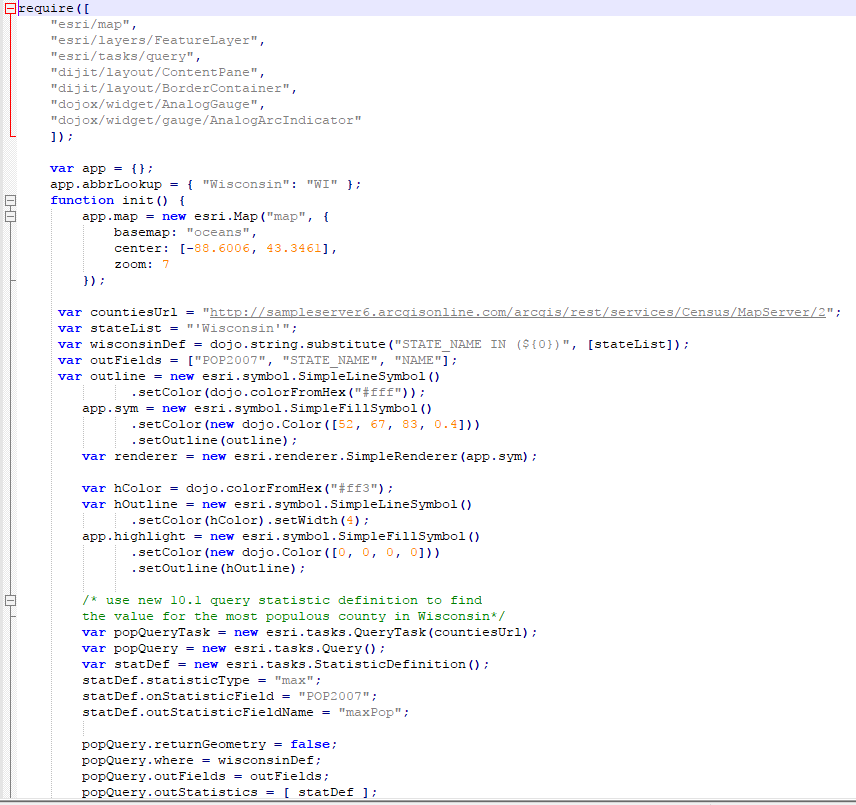
Task: Collapse the comment block fold marker
Action: pyautogui.click(x=10, y=600)
